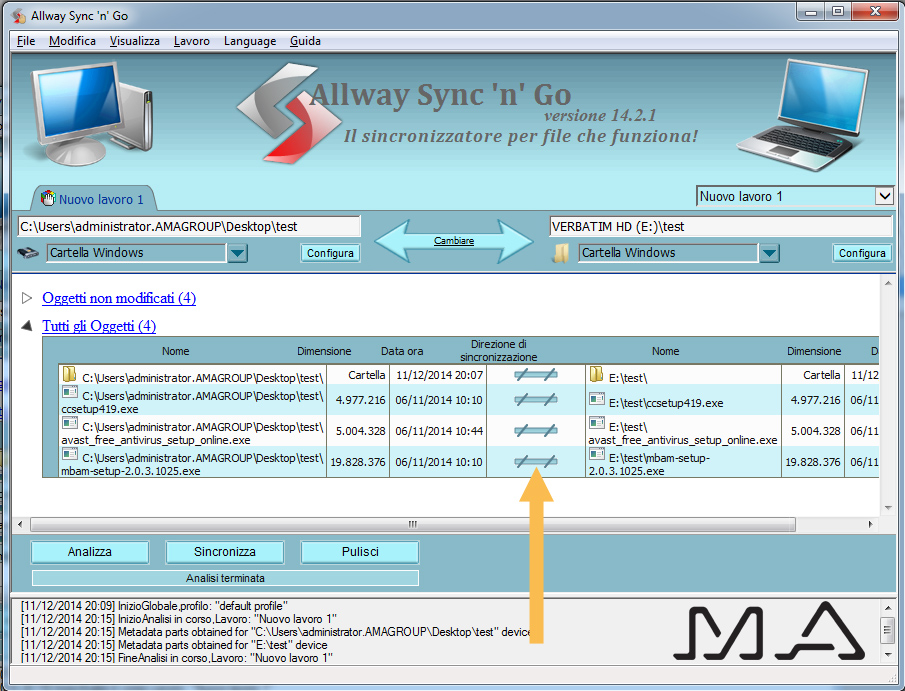Click the file list scroll right arrow
The width and height of the screenshot is (905, 691).
tap(870, 524)
